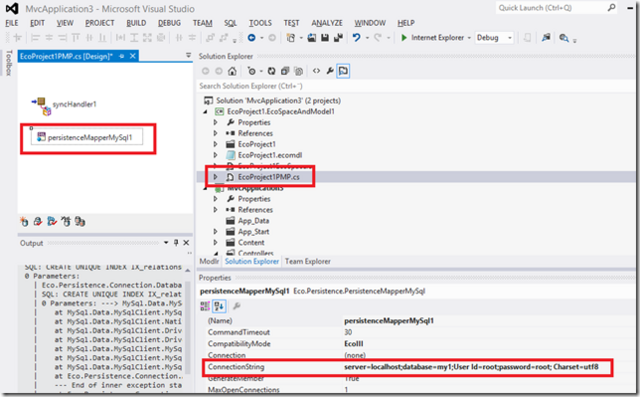Toggle Categorized view in Properties panel
The image size is (640, 397).
pyautogui.click(x=205, y=306)
